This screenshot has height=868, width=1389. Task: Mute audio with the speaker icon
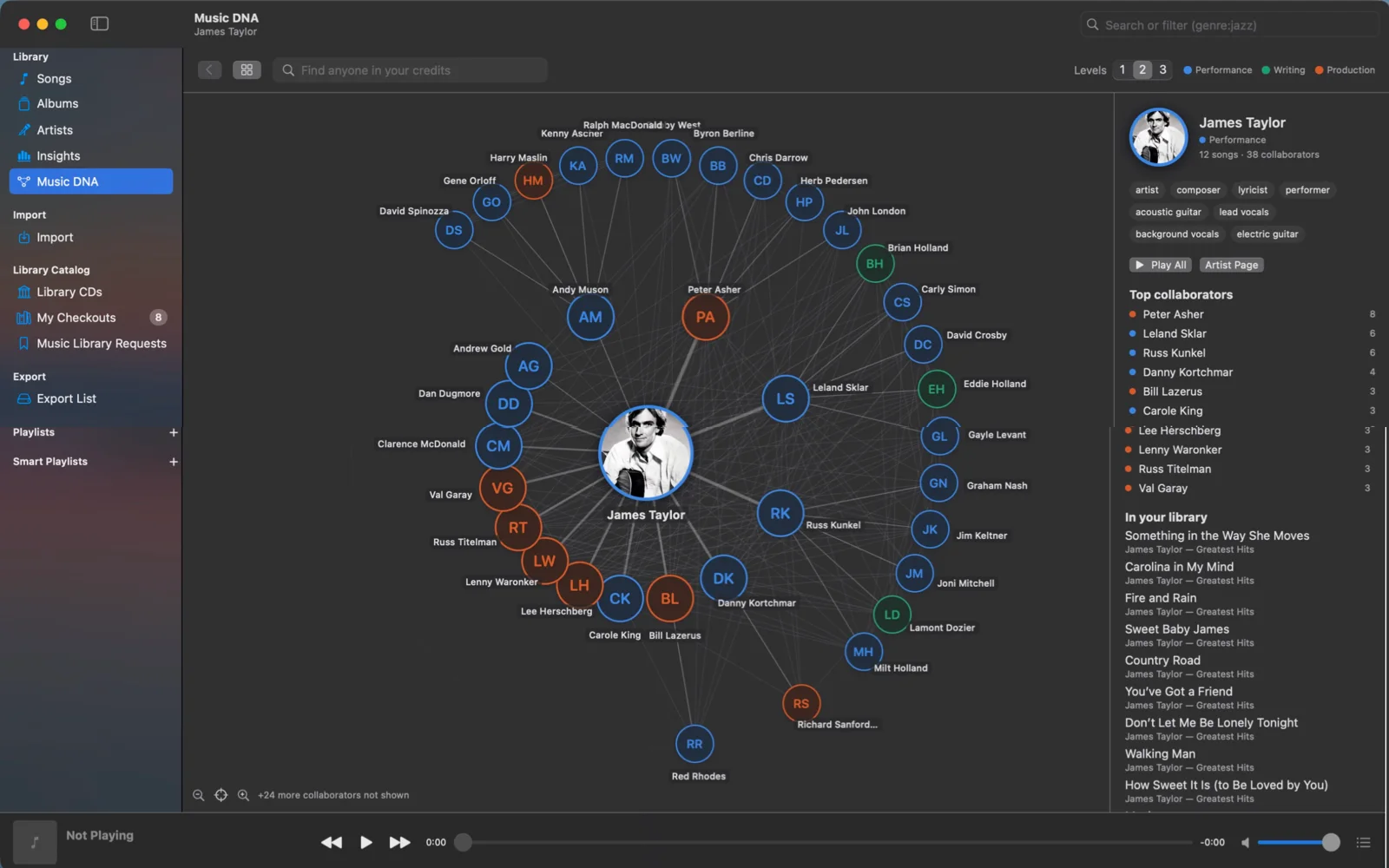pos(1246,842)
